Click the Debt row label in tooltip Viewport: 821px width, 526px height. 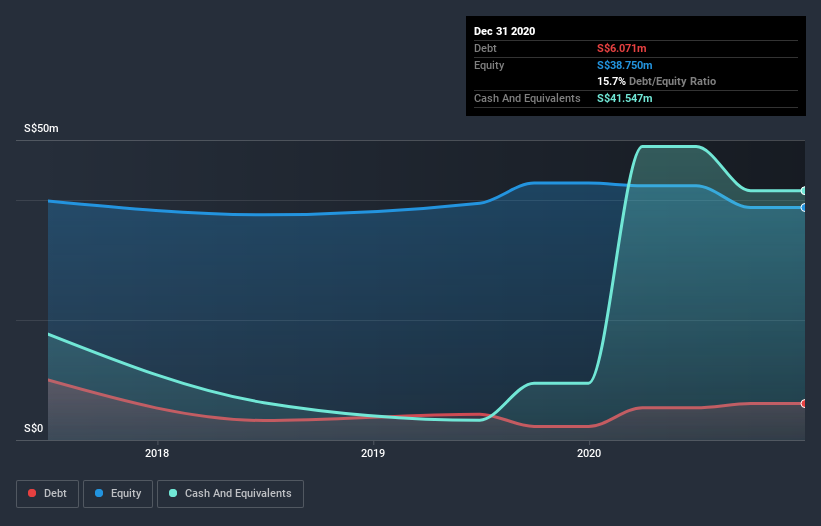pos(485,49)
